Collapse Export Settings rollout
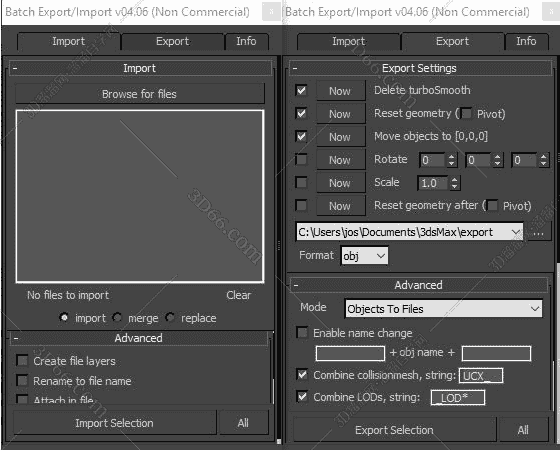Viewport: 560px width, 450px height. tap(420, 68)
